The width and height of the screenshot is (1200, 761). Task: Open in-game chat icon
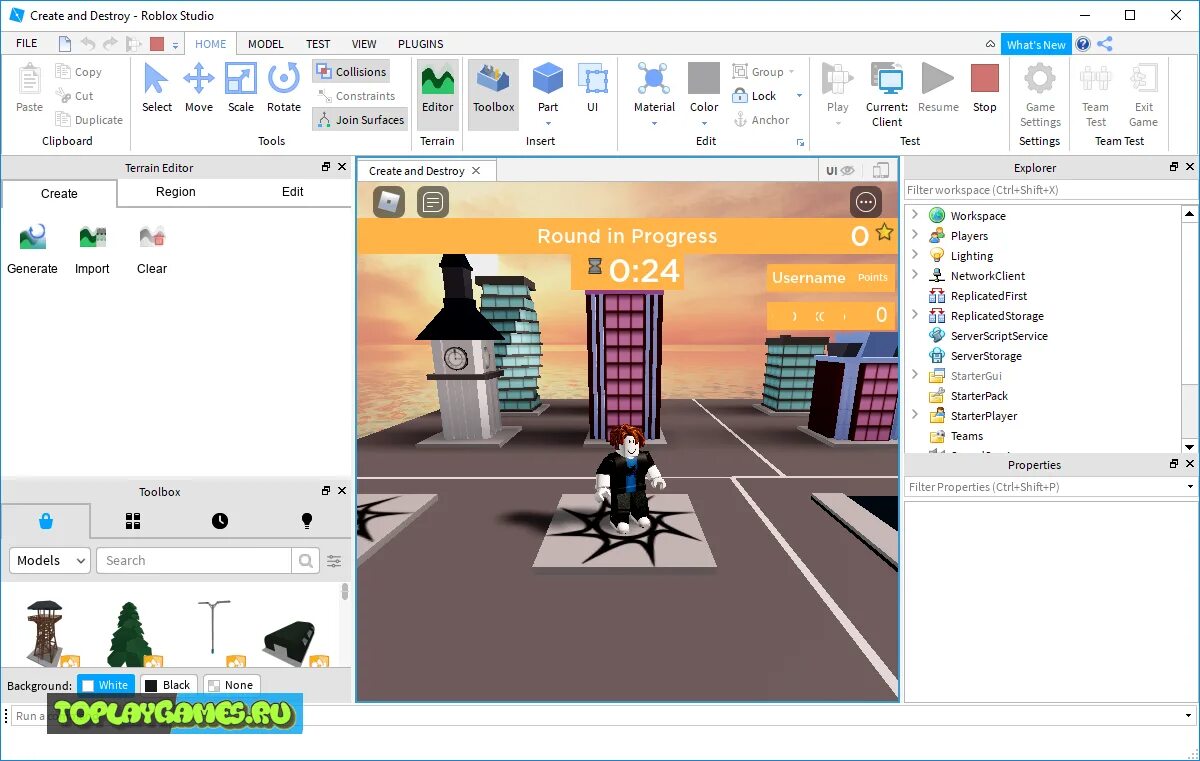point(433,202)
